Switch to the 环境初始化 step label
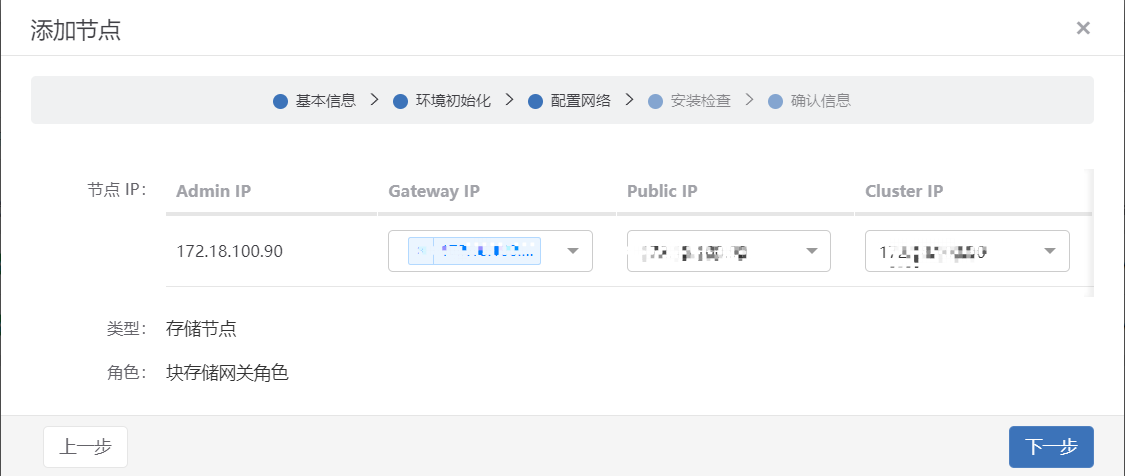The width and height of the screenshot is (1125, 476). (x=453, y=101)
